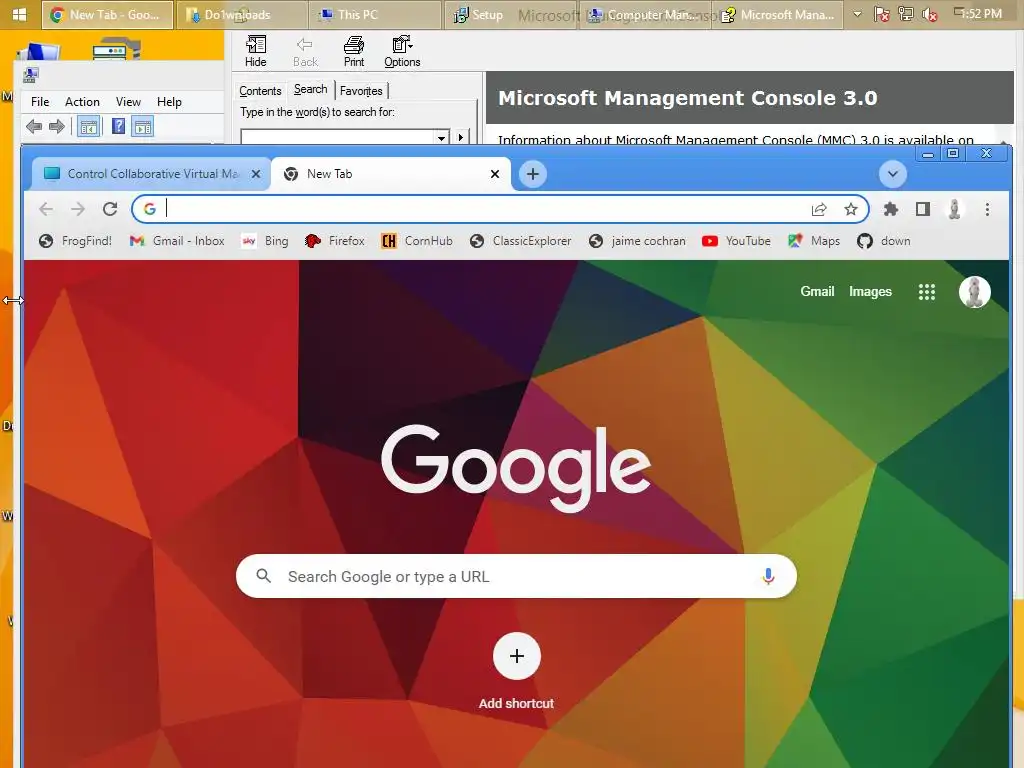
Task: Click MMC forward arrow toolbar icon
Action: 57,127
